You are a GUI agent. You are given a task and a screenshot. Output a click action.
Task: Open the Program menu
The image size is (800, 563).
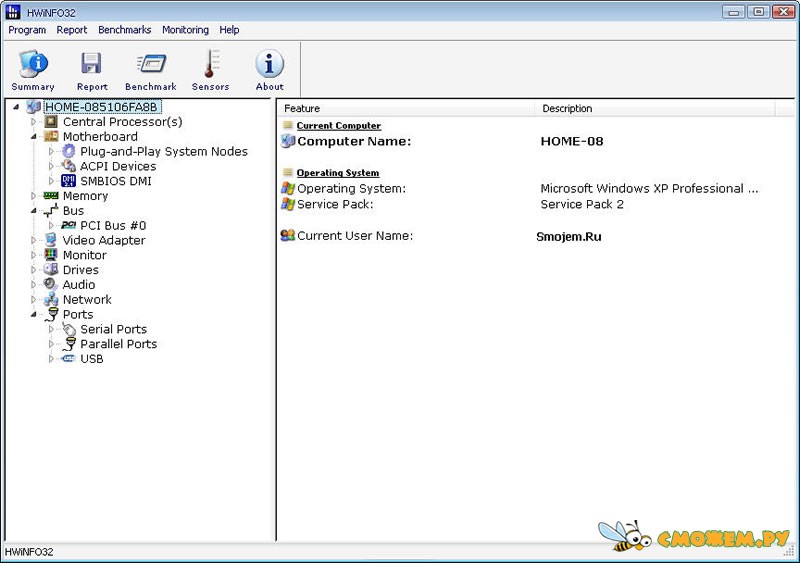coord(27,30)
